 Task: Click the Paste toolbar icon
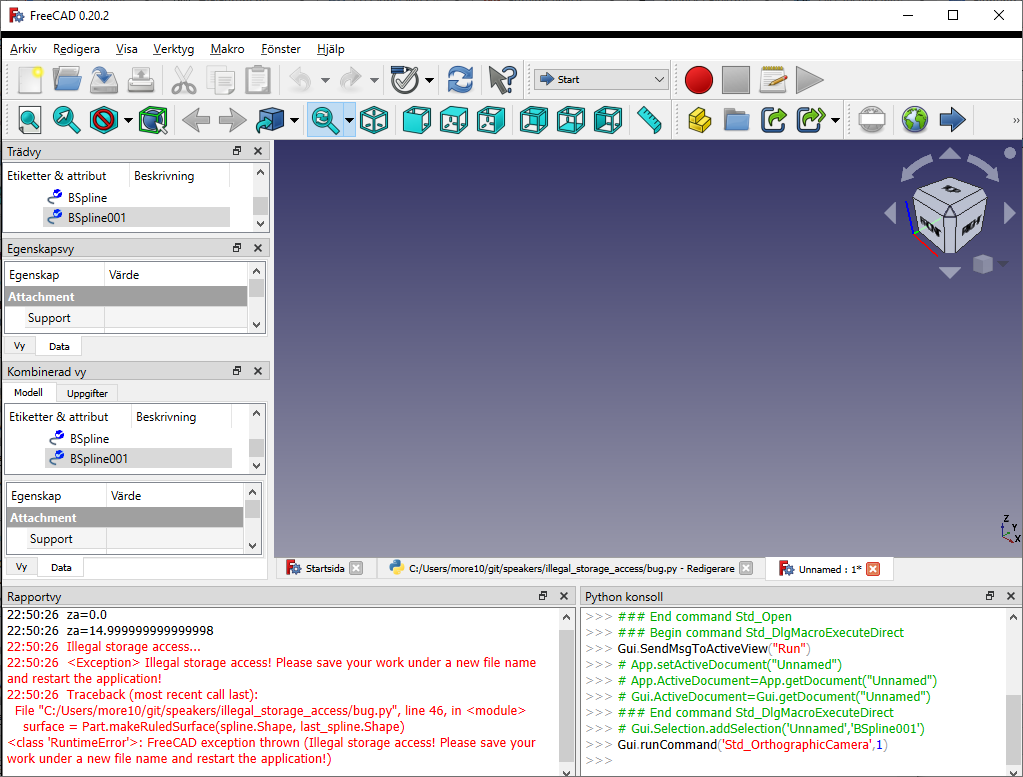(256, 80)
